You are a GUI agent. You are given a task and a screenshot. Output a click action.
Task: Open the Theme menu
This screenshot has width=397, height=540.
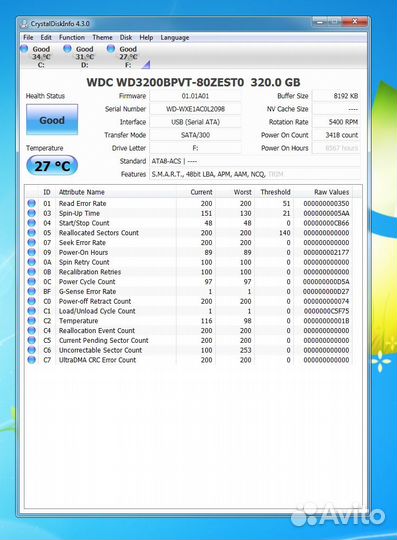click(x=102, y=38)
